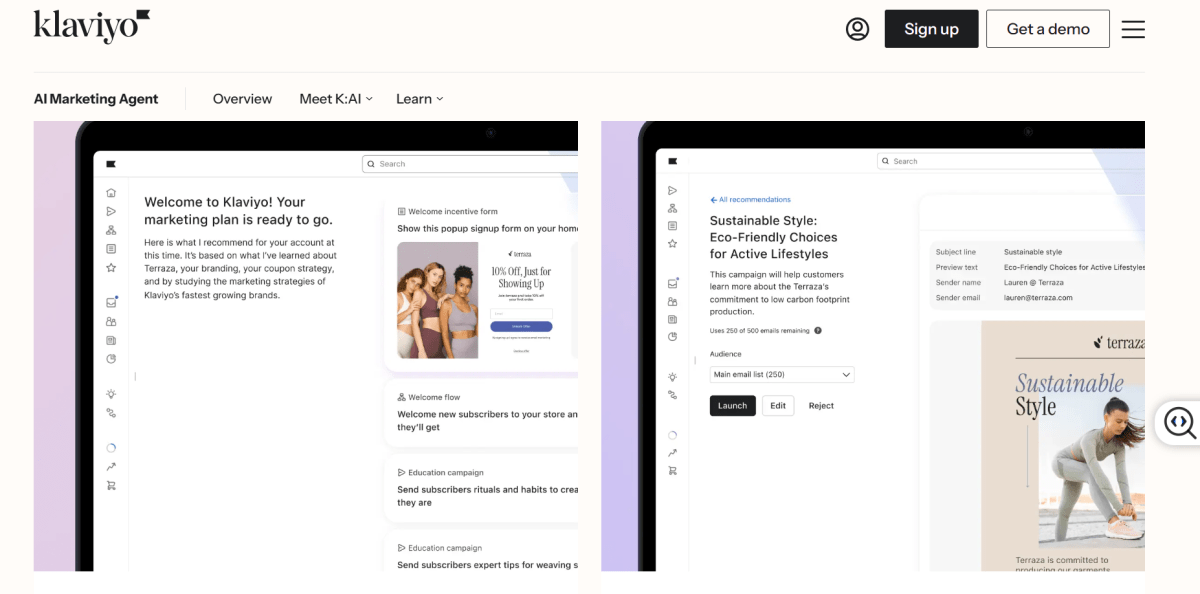Click the AI Marketing Agent heading link
Image resolution: width=1200 pixels, height=594 pixels.
tap(96, 99)
